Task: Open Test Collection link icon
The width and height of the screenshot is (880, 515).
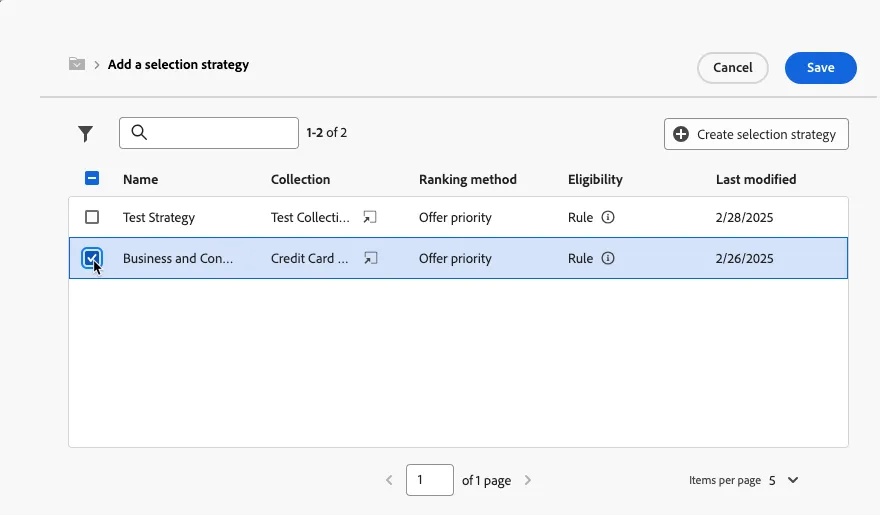Action: (x=370, y=217)
